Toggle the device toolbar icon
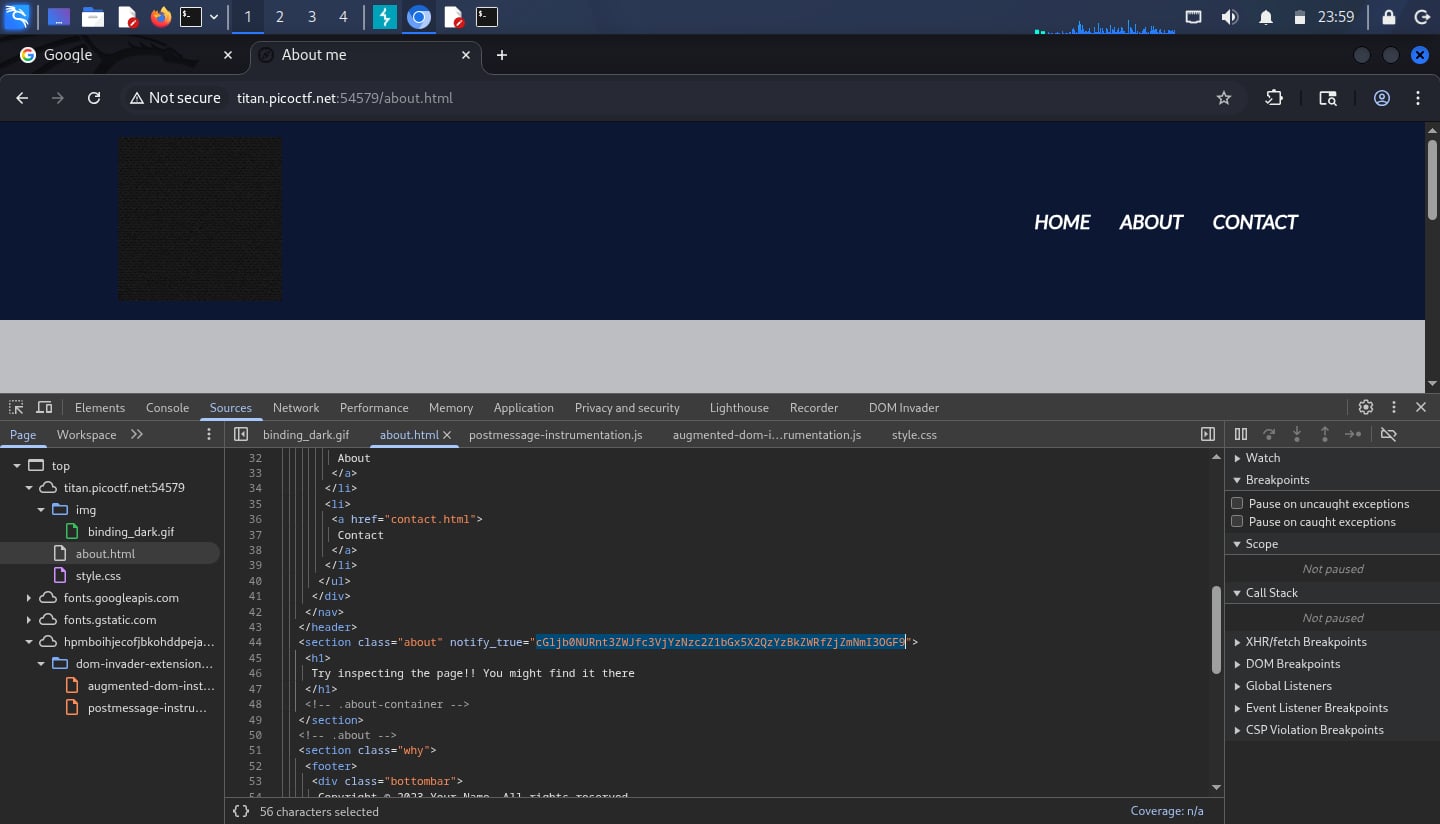1440x824 pixels. click(x=44, y=407)
